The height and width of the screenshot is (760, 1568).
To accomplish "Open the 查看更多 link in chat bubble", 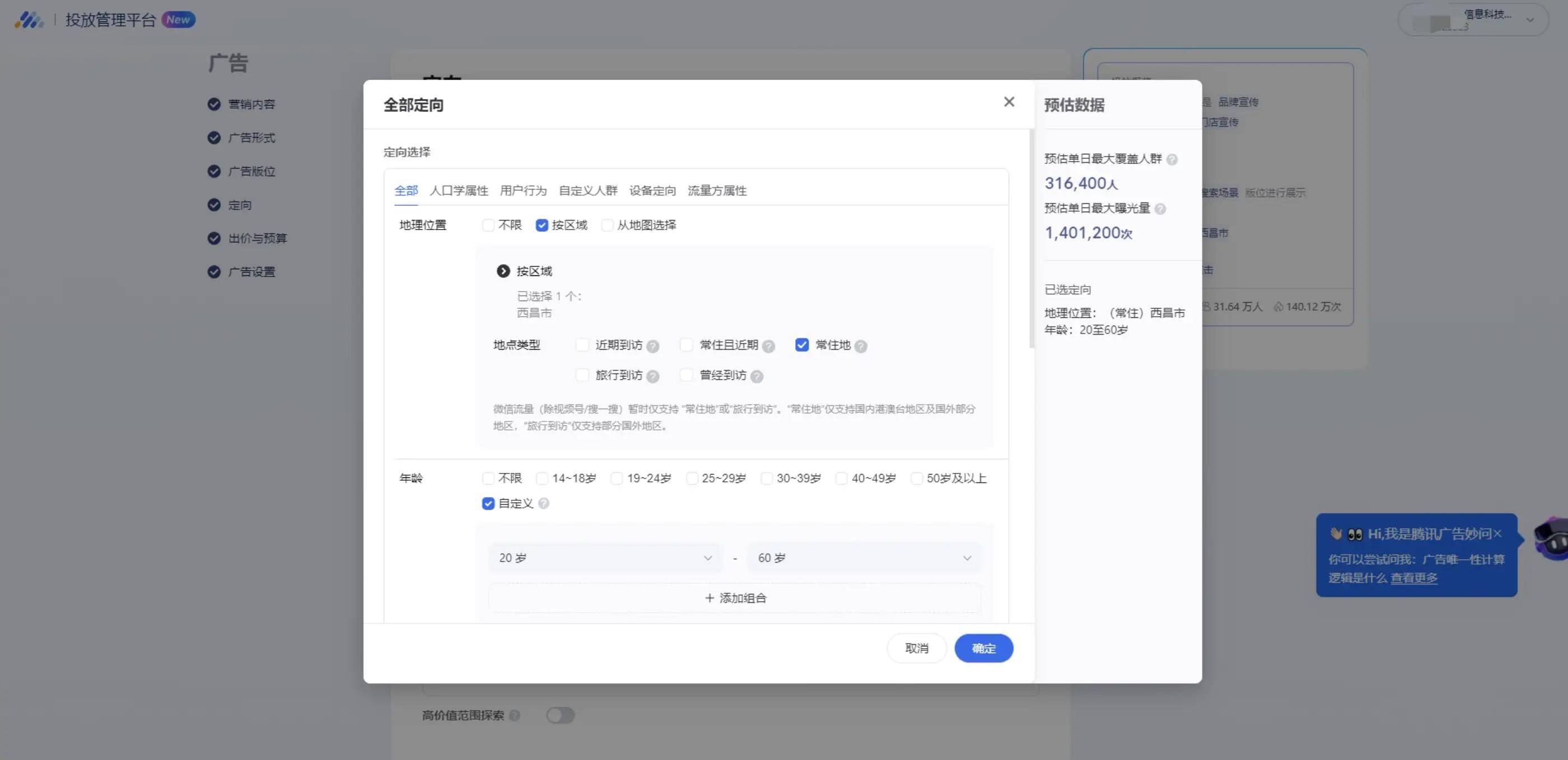I will pos(1414,578).
